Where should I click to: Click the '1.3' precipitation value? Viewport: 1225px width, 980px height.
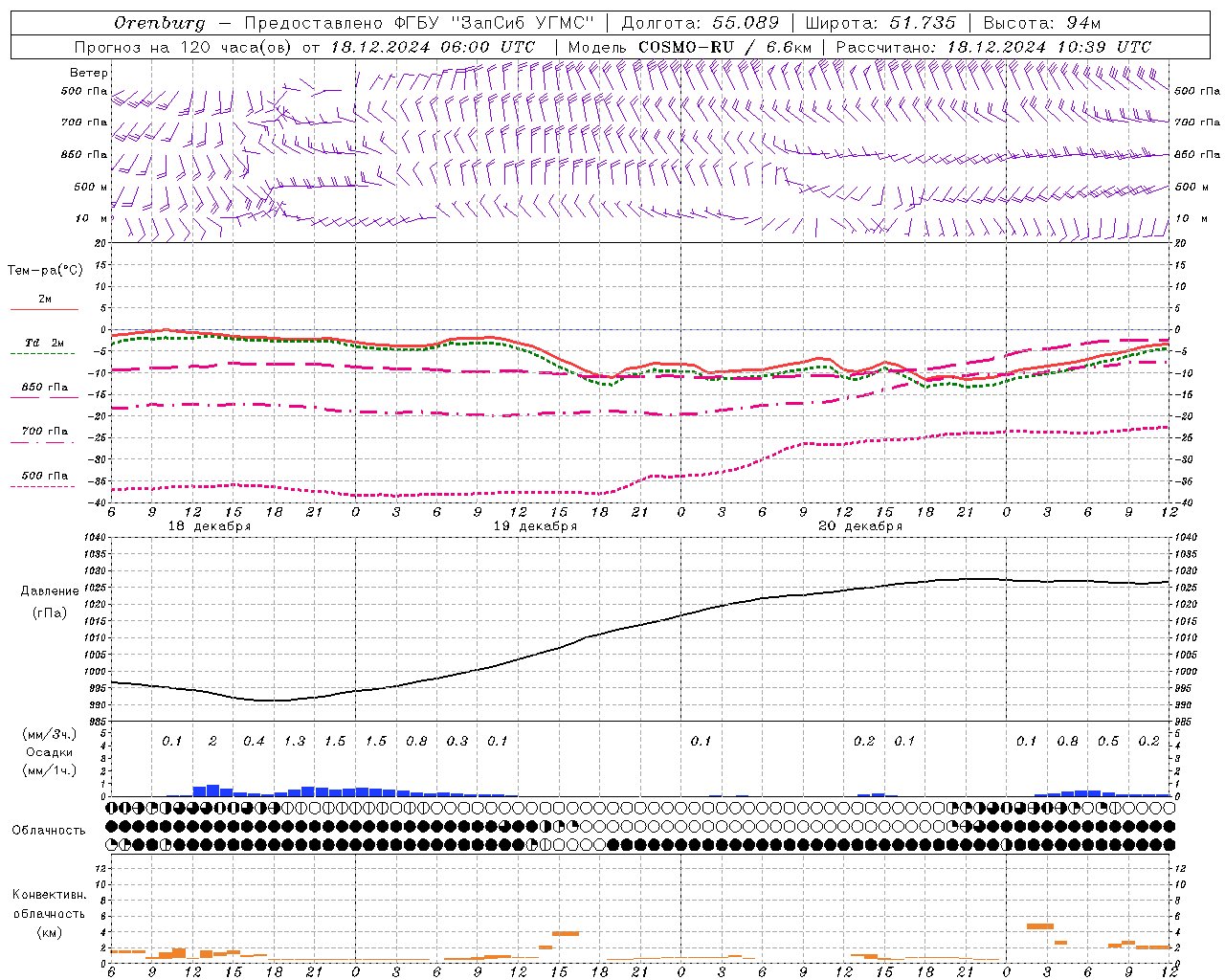point(295,741)
